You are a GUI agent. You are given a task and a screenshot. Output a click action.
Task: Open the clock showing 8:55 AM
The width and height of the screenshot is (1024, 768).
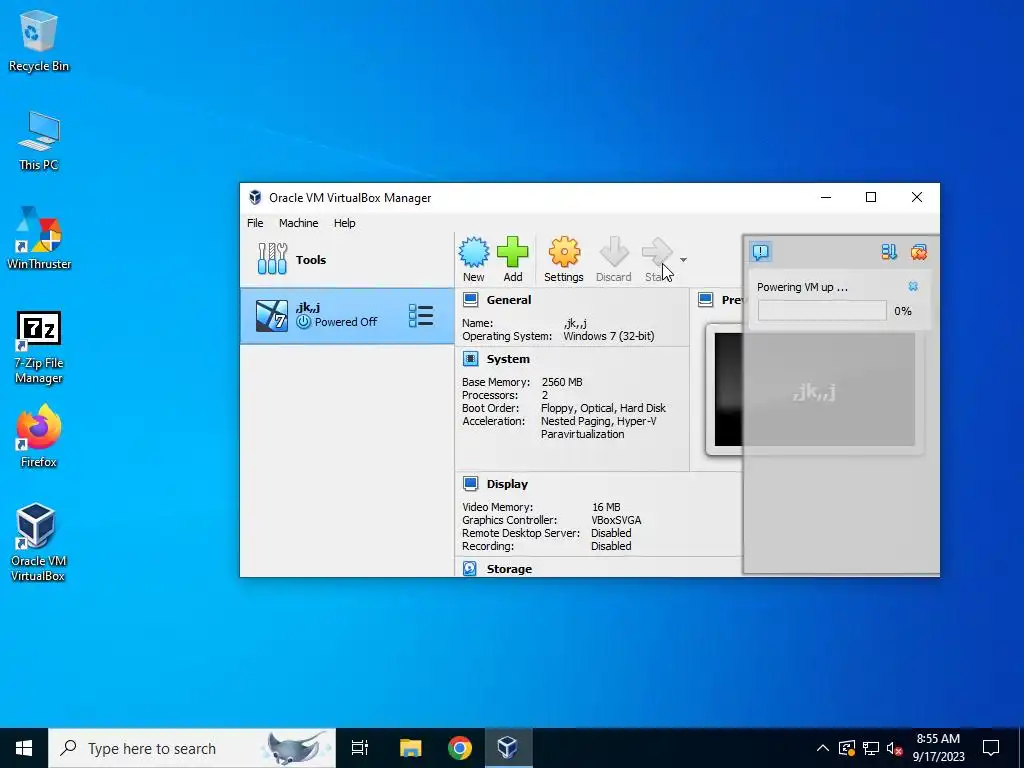point(938,748)
